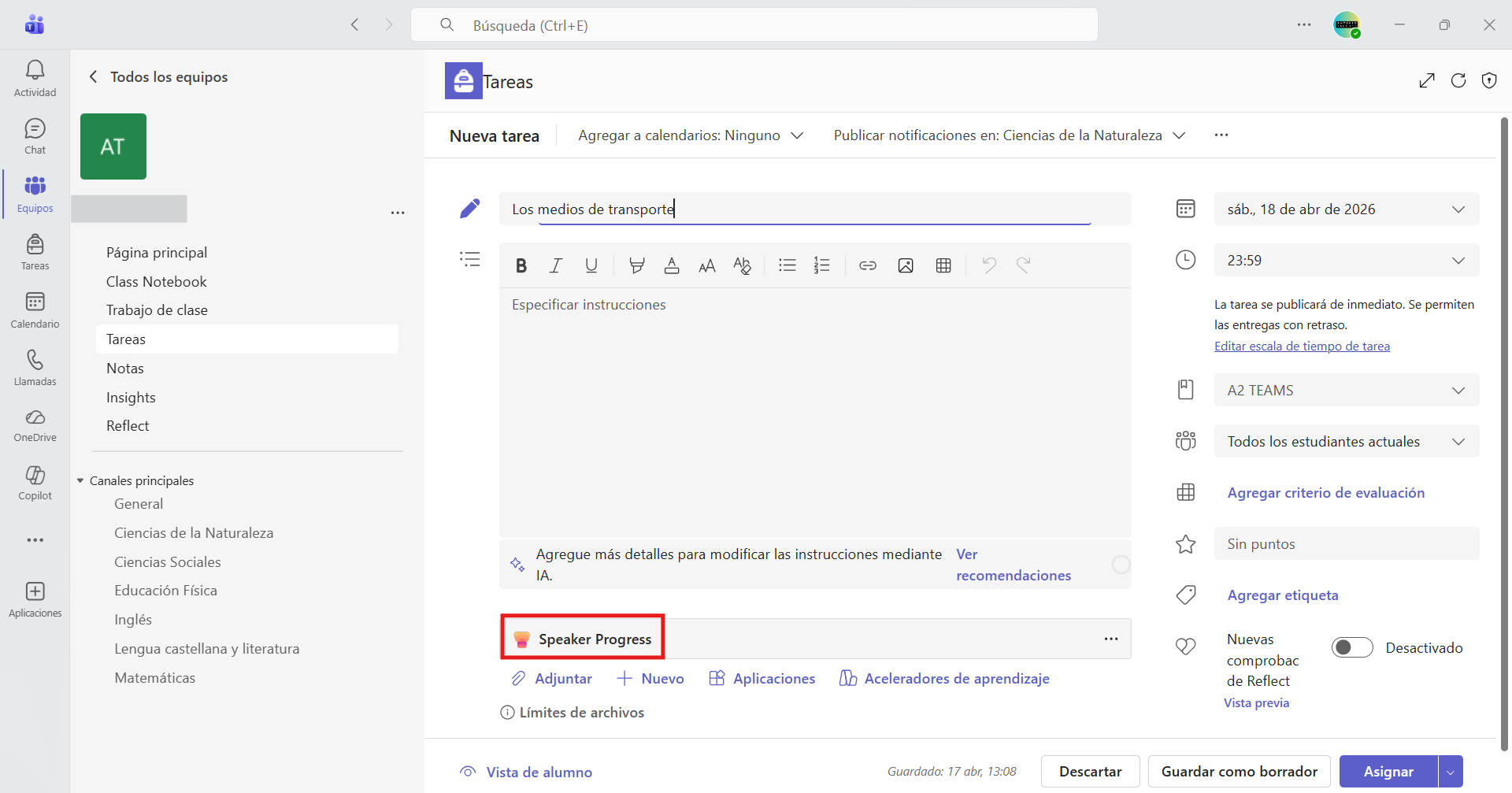This screenshot has width=1512, height=793.
Task: Redo the last edit
Action: [x=1024, y=265]
